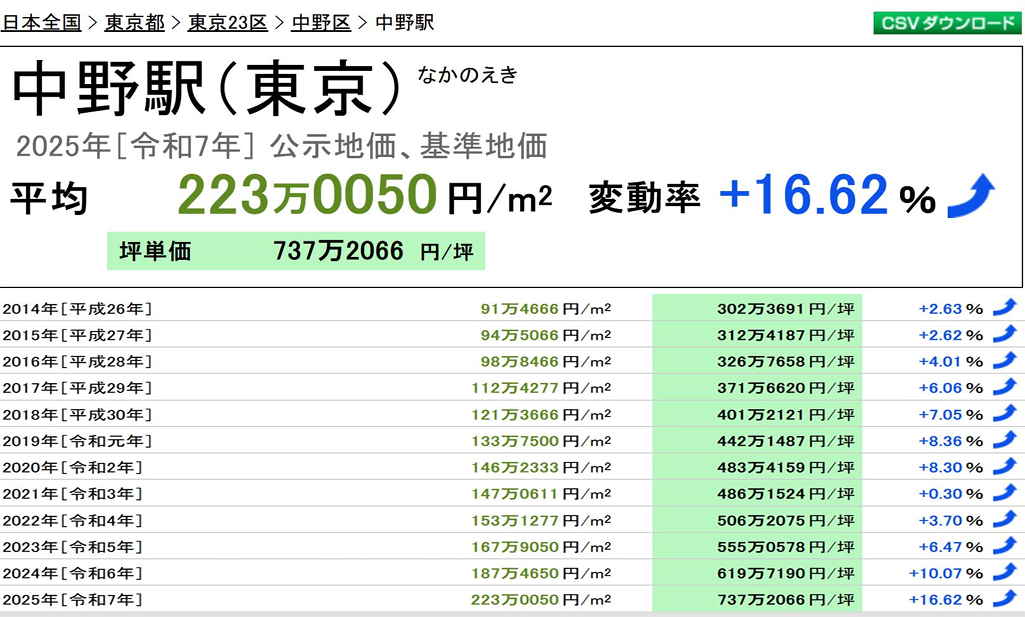1025x617 pixels.
Task: Click the 91万4666 円/m² value
Action: (546, 308)
